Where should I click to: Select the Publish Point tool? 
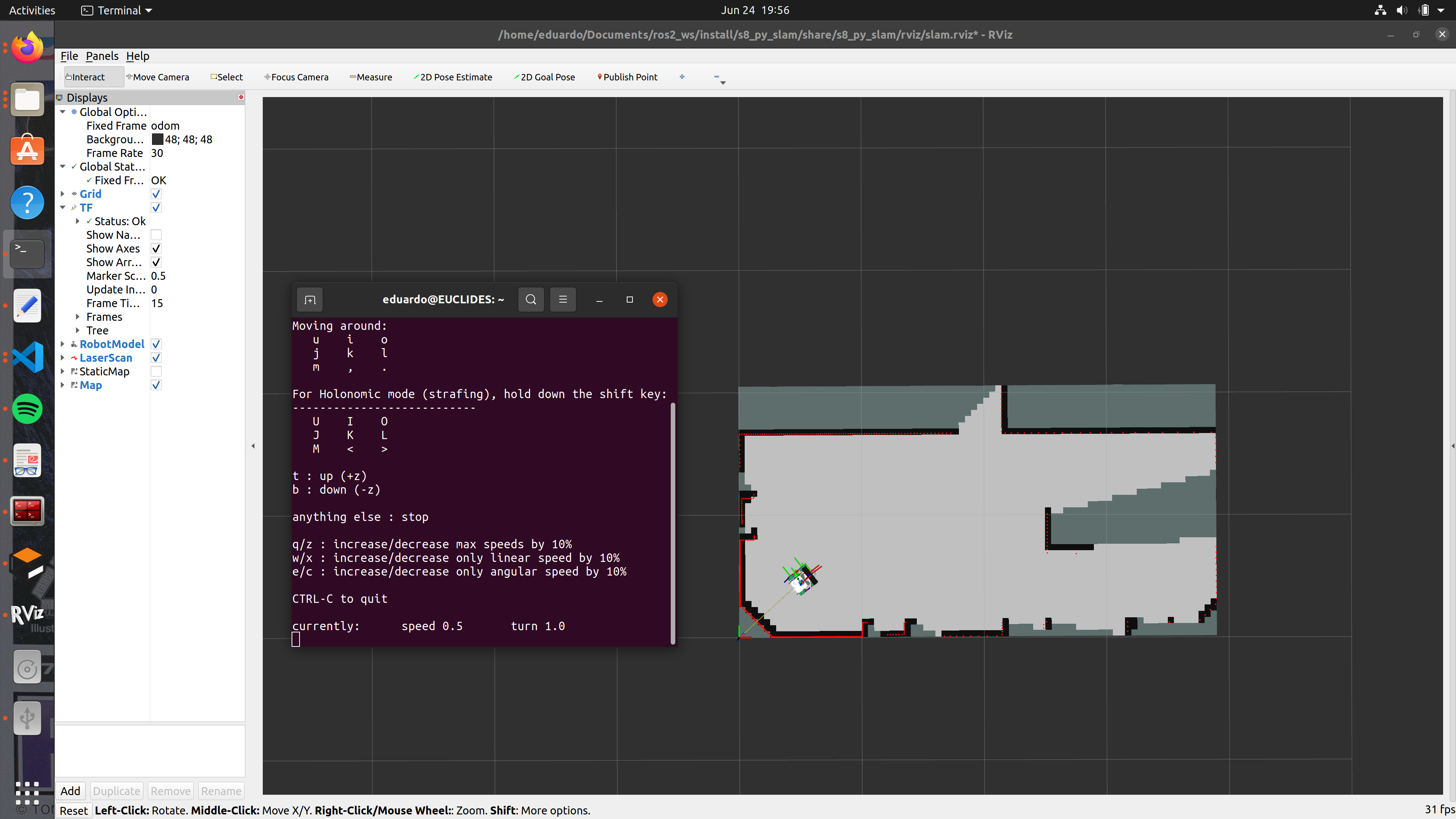pos(628,77)
